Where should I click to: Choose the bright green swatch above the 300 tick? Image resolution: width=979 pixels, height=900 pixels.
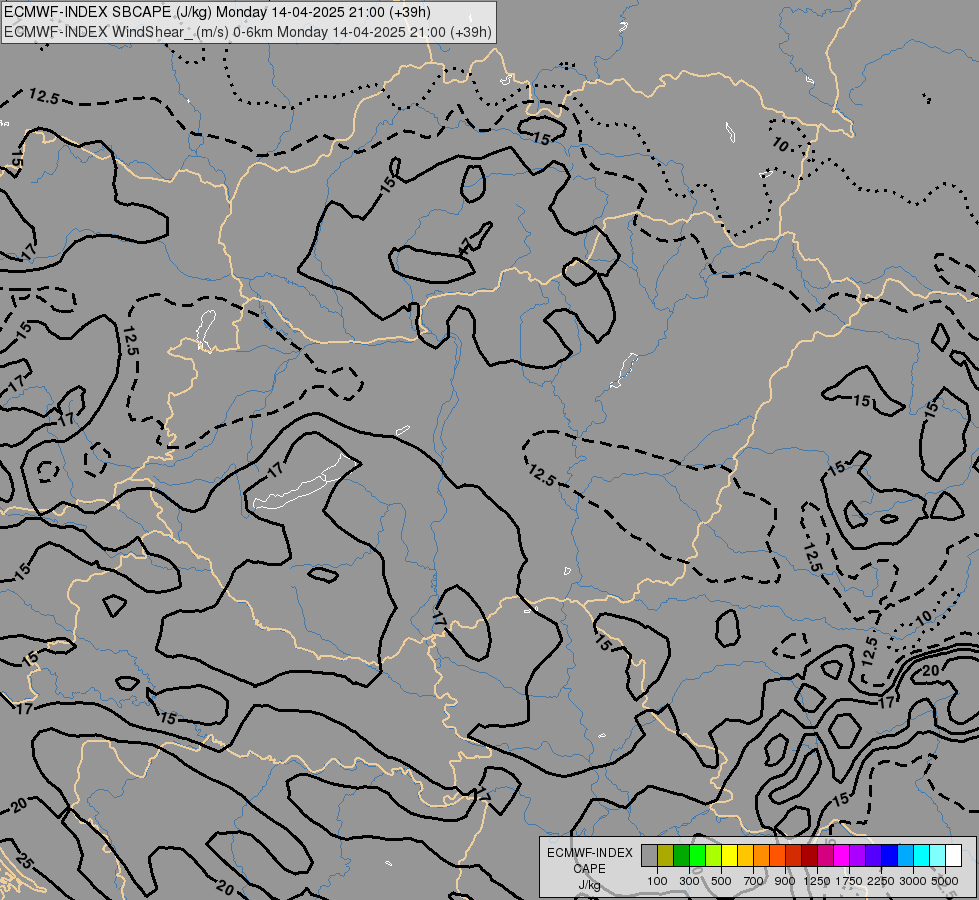tap(697, 856)
